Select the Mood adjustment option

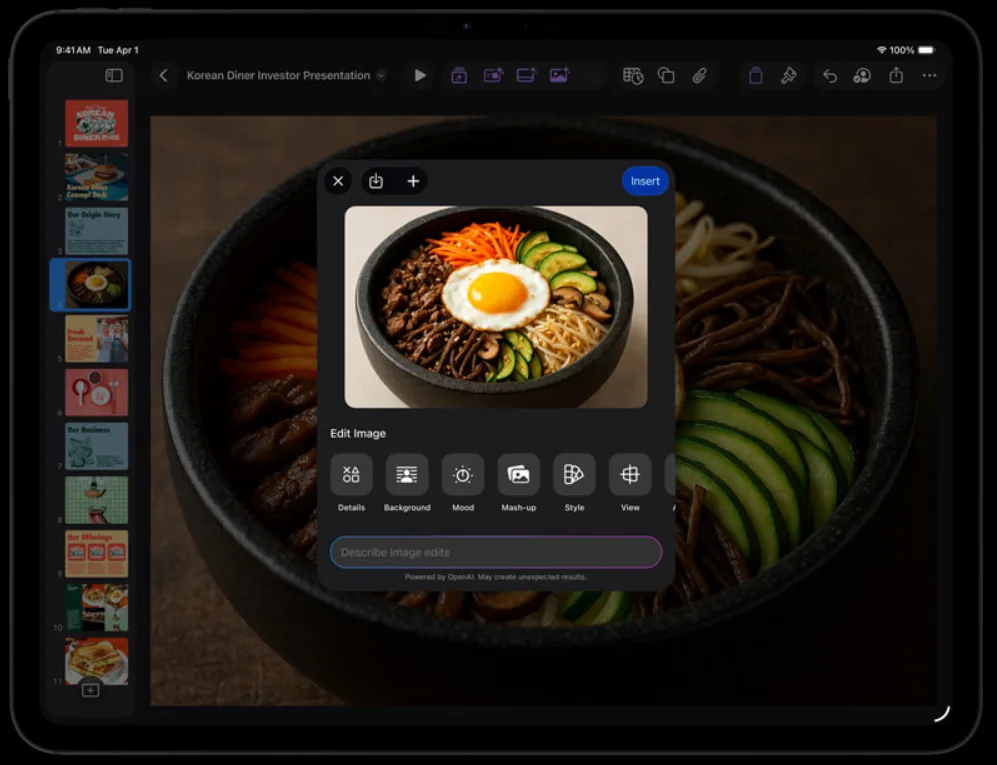[x=463, y=475]
